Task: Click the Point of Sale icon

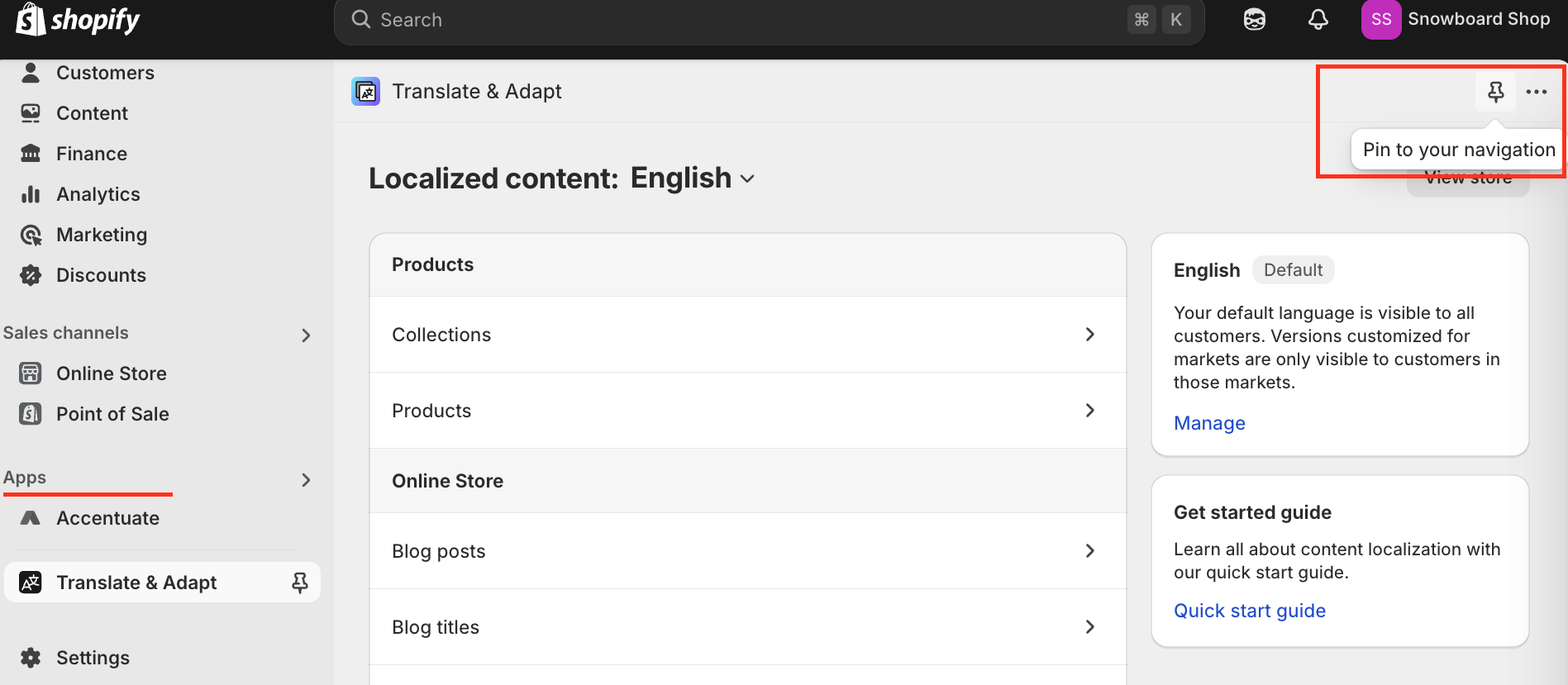Action: pyautogui.click(x=31, y=414)
